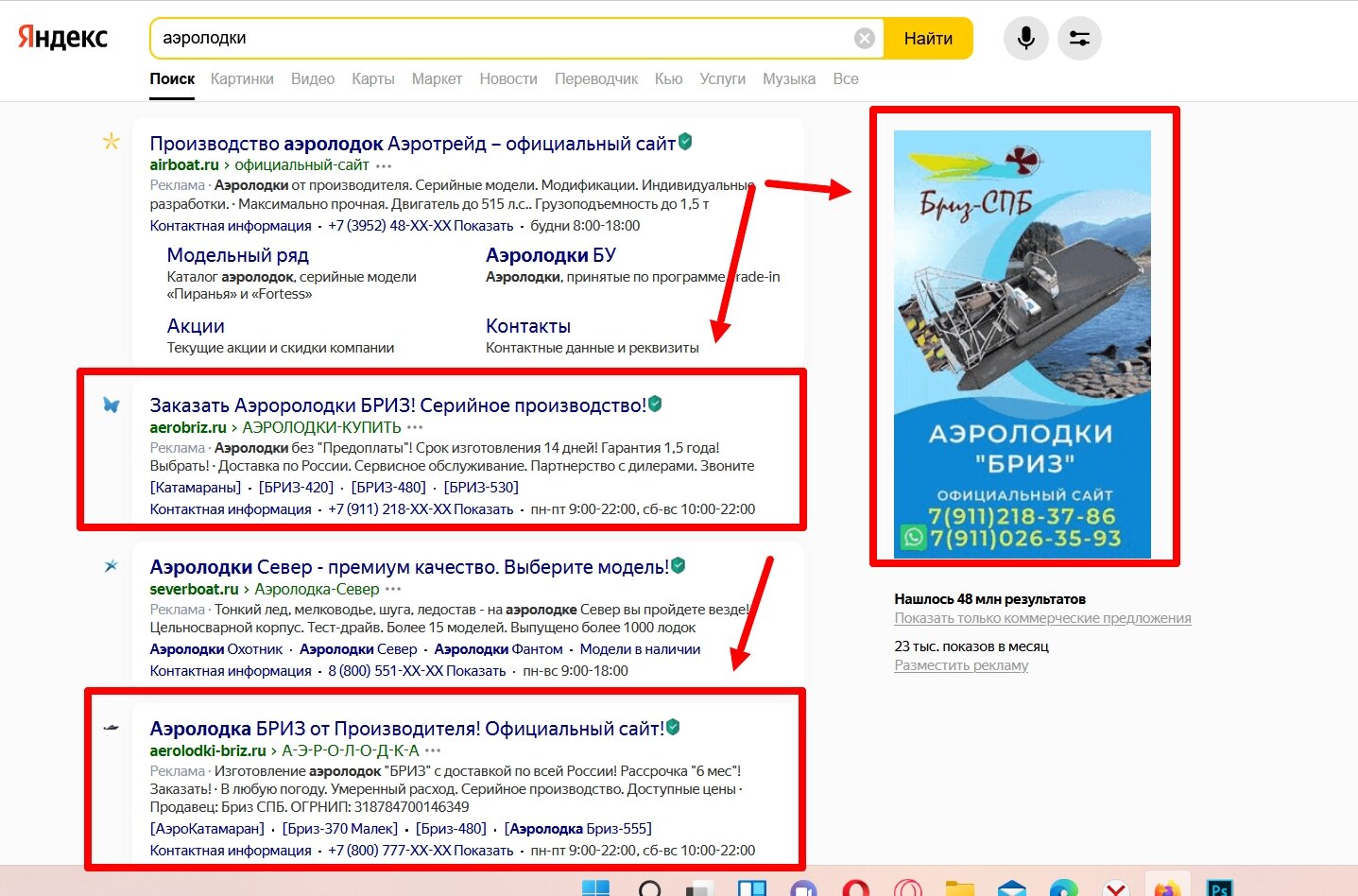
Task: Click the Яндекс logo
Action: click(x=63, y=38)
